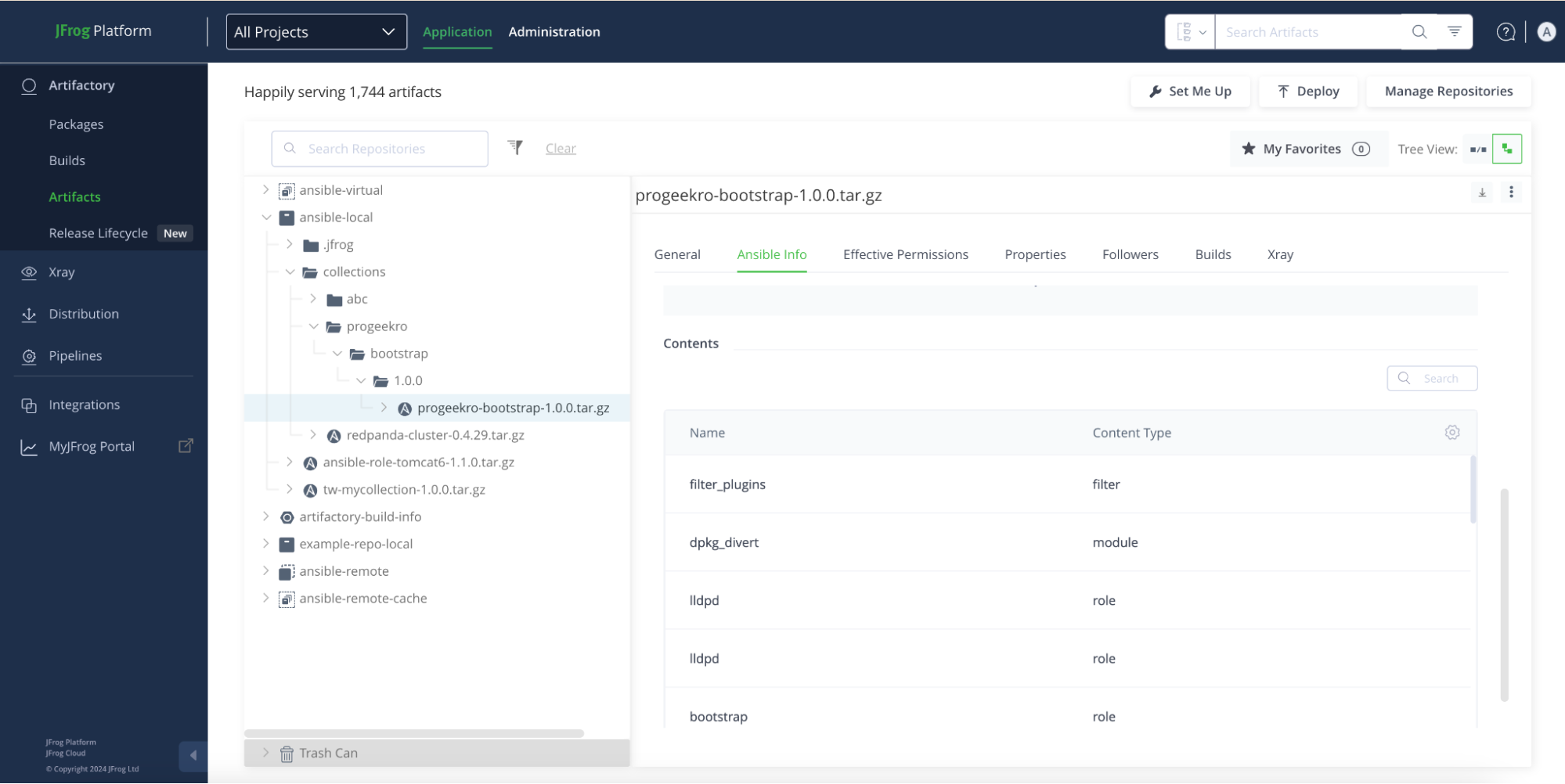Viewport: 1565px width, 784px height.
Task: Expand the ansible-virtual repository node
Action: click(266, 190)
